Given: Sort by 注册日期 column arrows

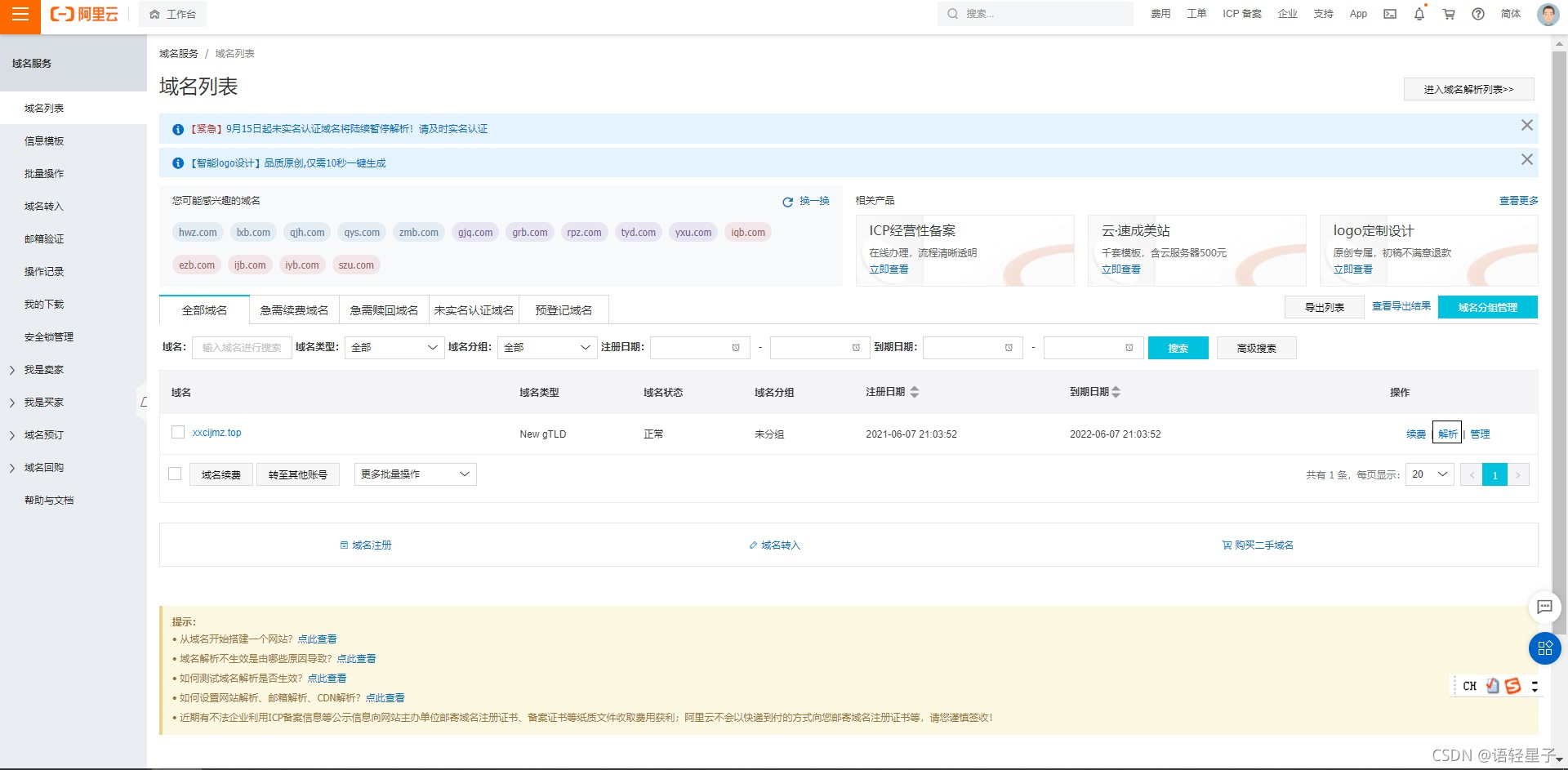Looking at the screenshot, I should point(914,392).
